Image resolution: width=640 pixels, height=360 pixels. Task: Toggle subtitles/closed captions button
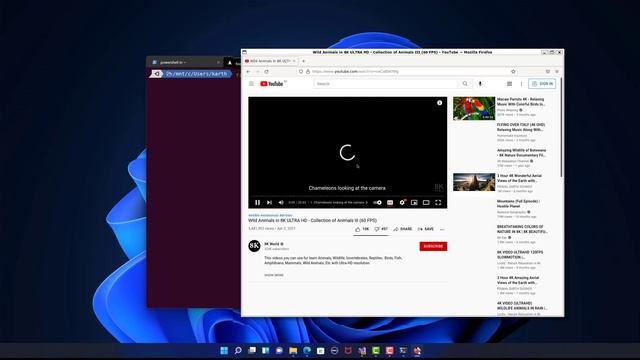click(390, 202)
